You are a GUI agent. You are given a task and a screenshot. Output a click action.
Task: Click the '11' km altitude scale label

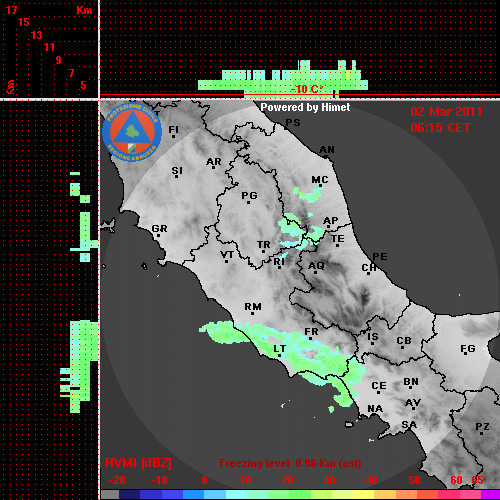(x=49, y=47)
